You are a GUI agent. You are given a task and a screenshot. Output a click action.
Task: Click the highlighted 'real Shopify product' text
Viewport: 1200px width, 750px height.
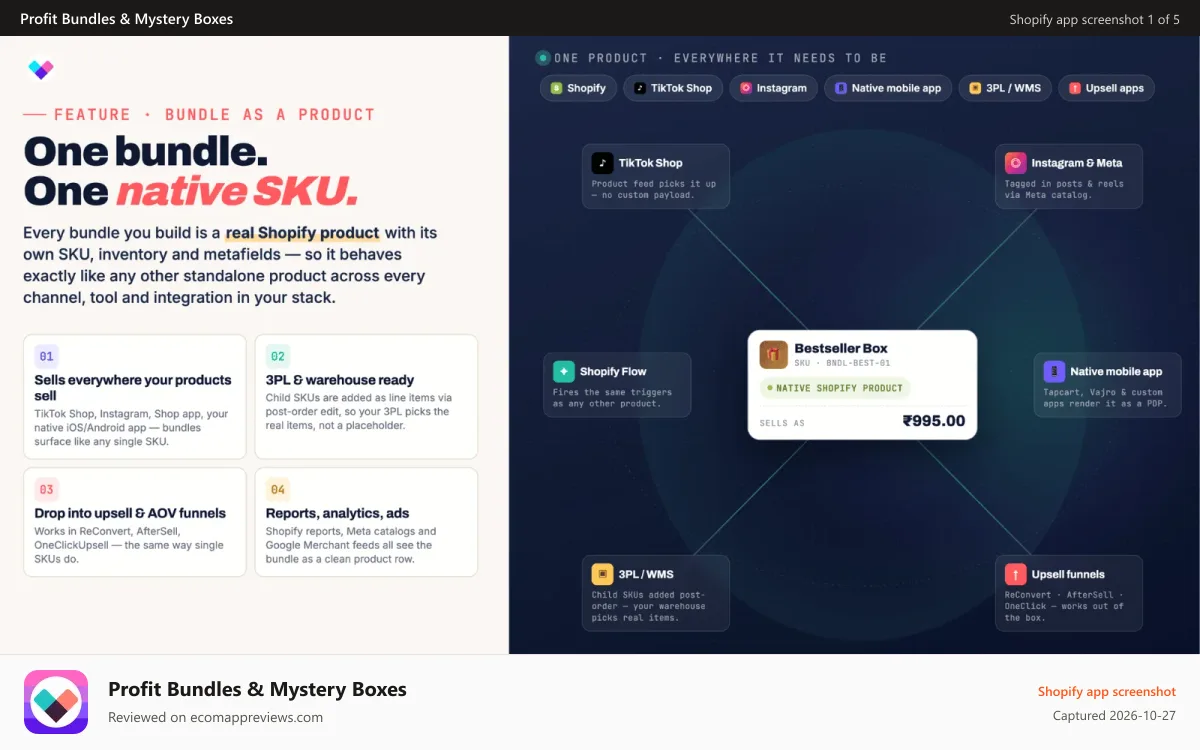[302, 233]
